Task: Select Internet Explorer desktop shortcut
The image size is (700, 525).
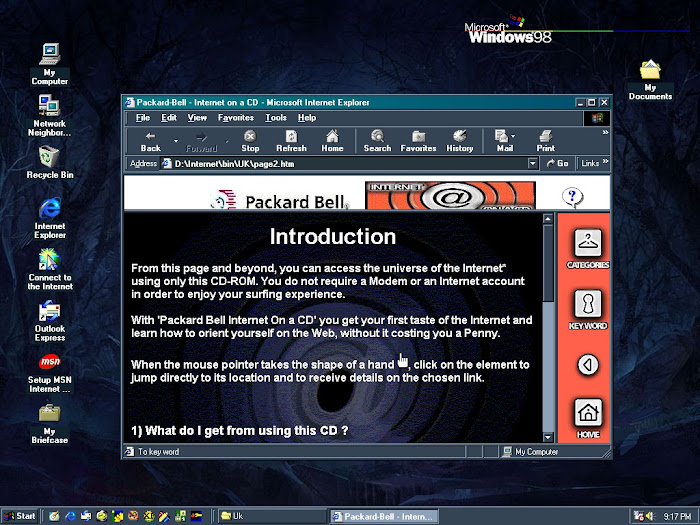Action: coord(50,217)
